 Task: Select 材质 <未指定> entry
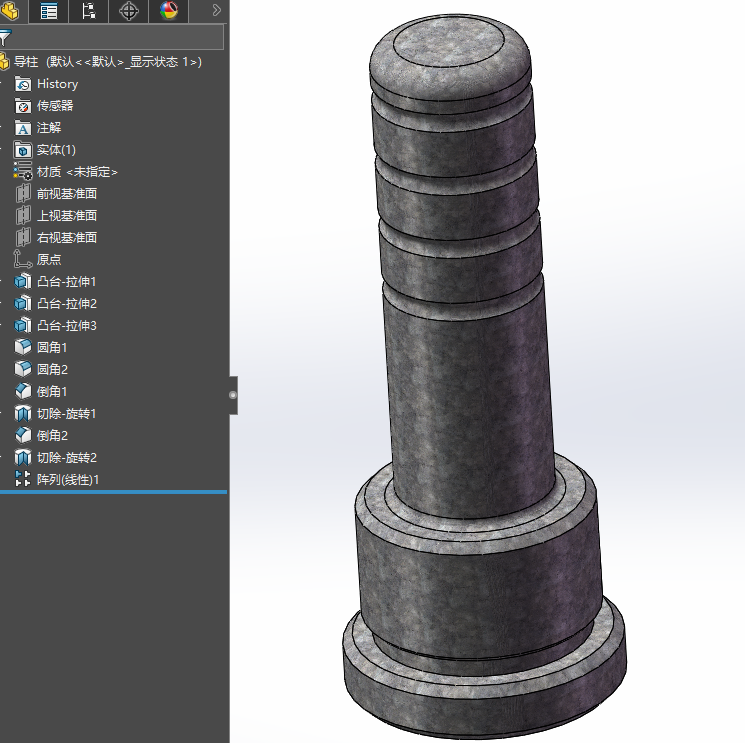tap(77, 171)
